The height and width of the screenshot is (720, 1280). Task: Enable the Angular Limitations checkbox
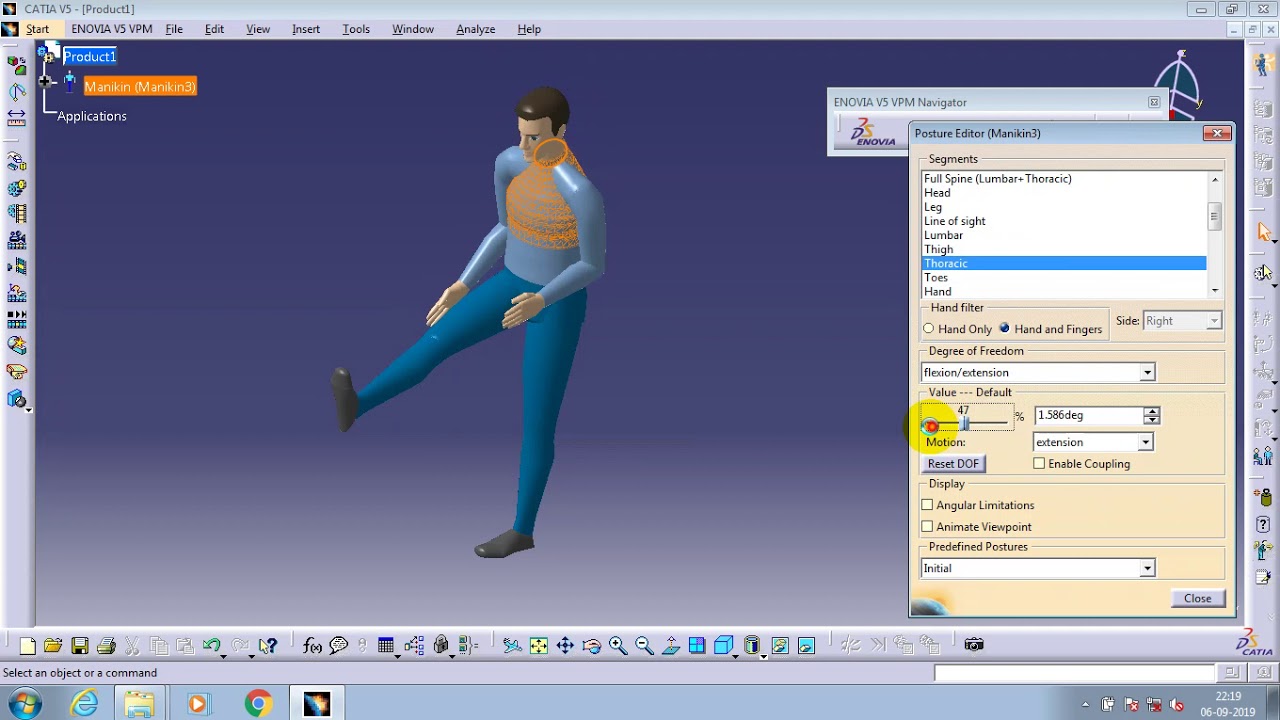927,505
